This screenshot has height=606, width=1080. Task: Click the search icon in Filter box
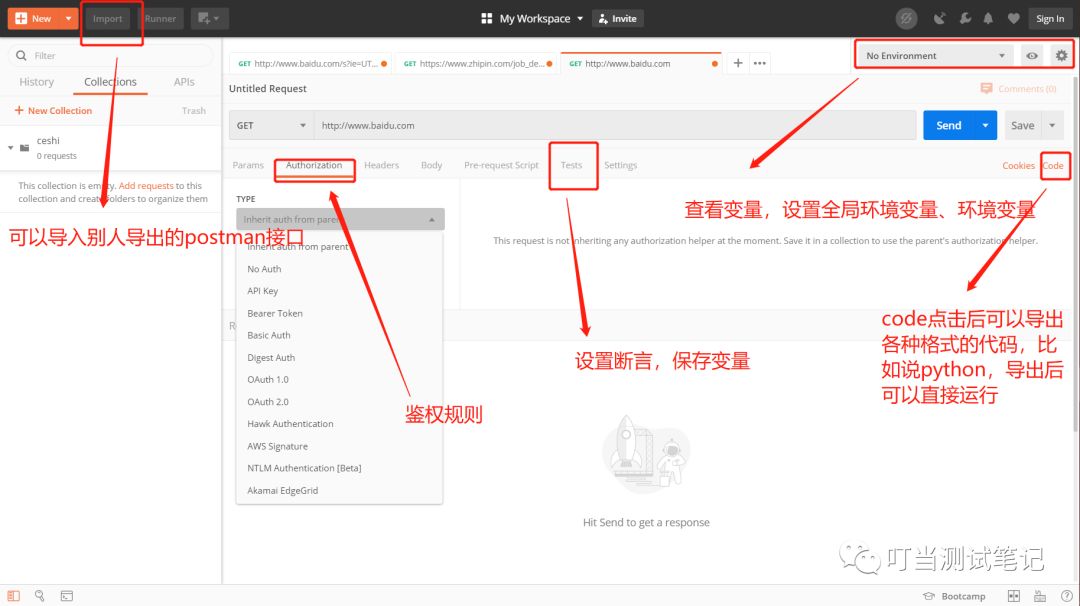[x=21, y=56]
